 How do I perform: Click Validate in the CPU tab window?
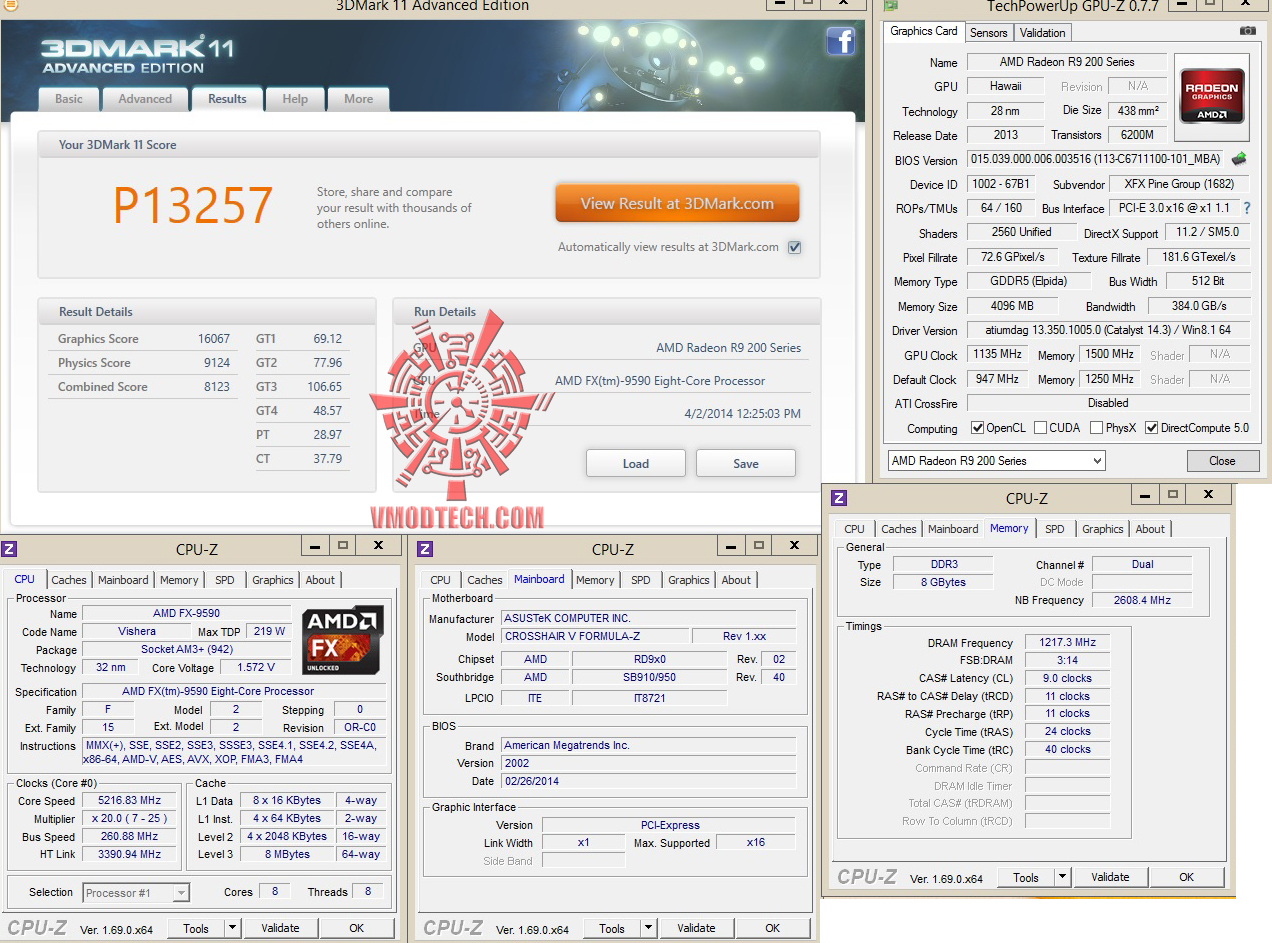[x=280, y=928]
